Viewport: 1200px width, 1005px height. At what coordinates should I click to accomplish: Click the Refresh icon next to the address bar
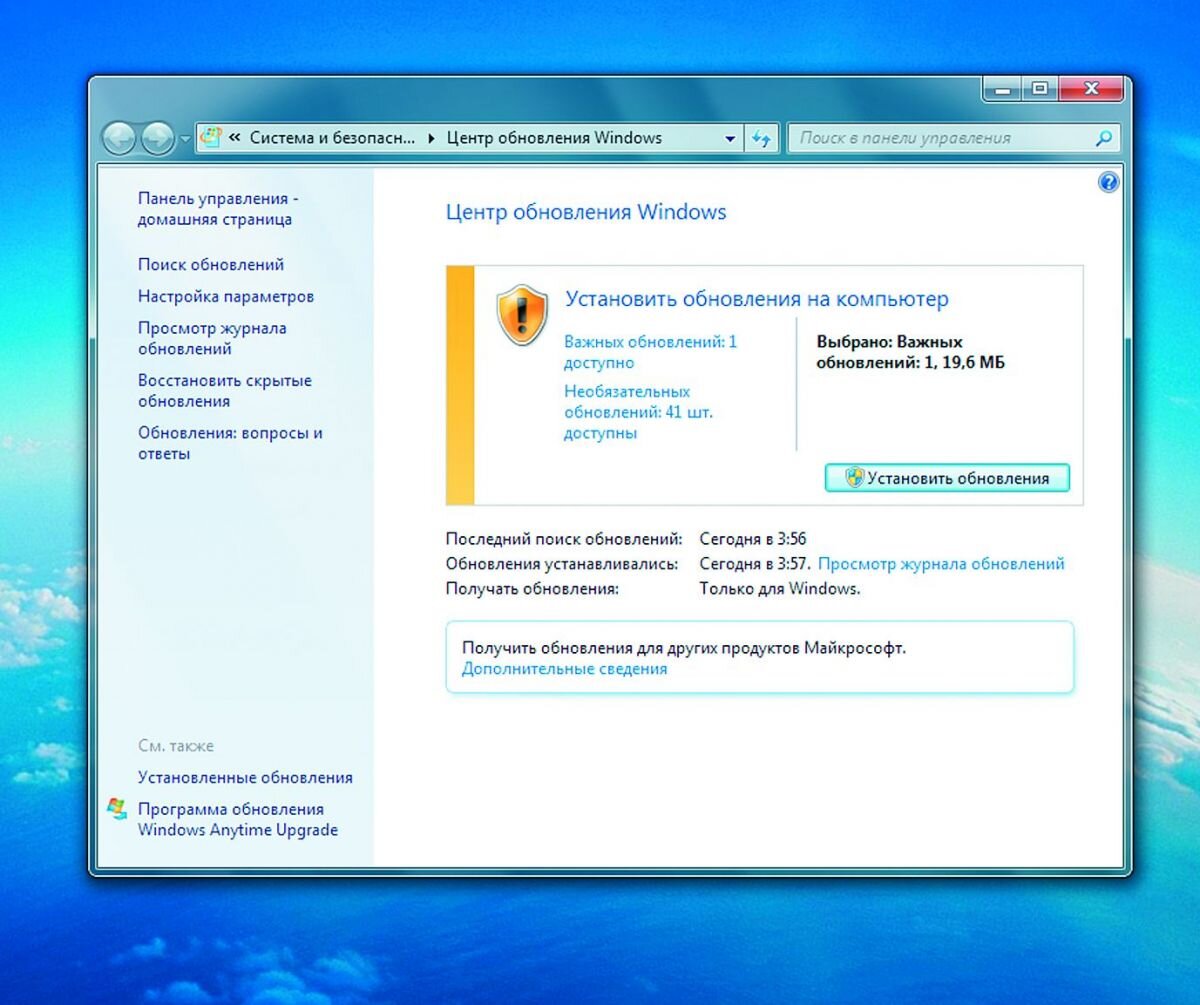coord(760,138)
